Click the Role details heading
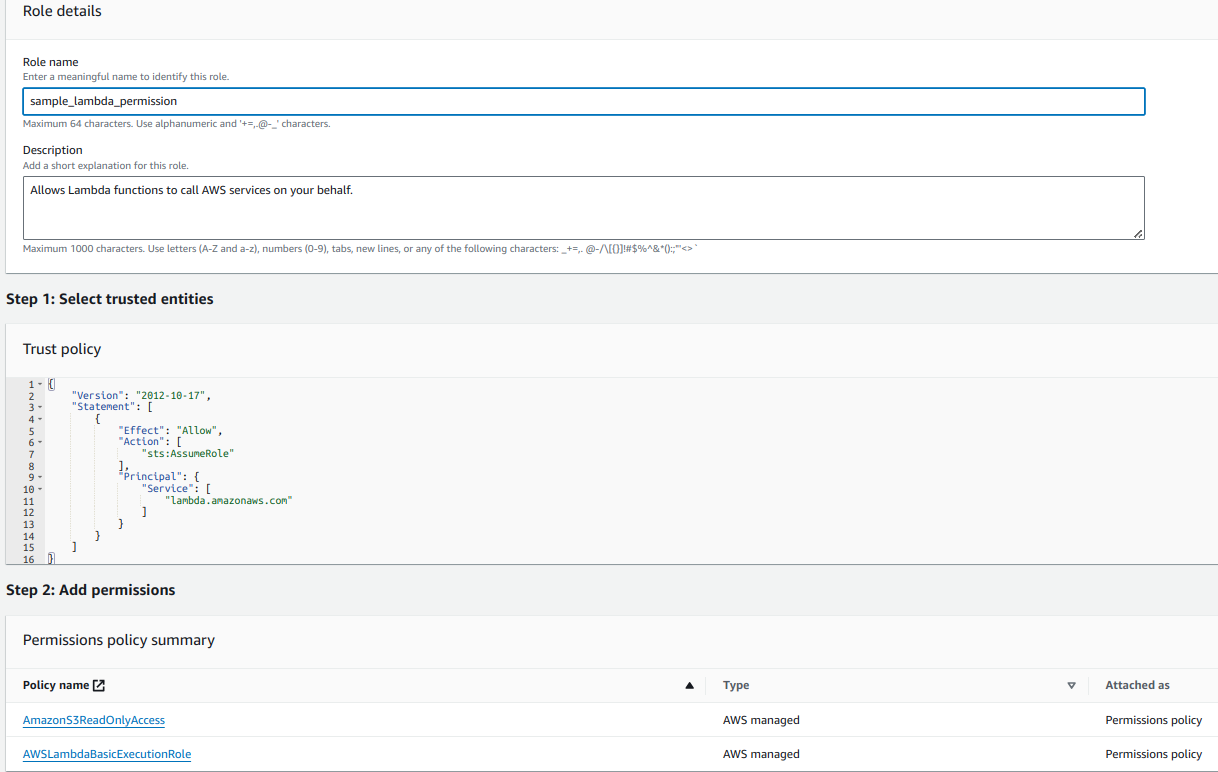This screenshot has width=1218, height=772. click(62, 11)
